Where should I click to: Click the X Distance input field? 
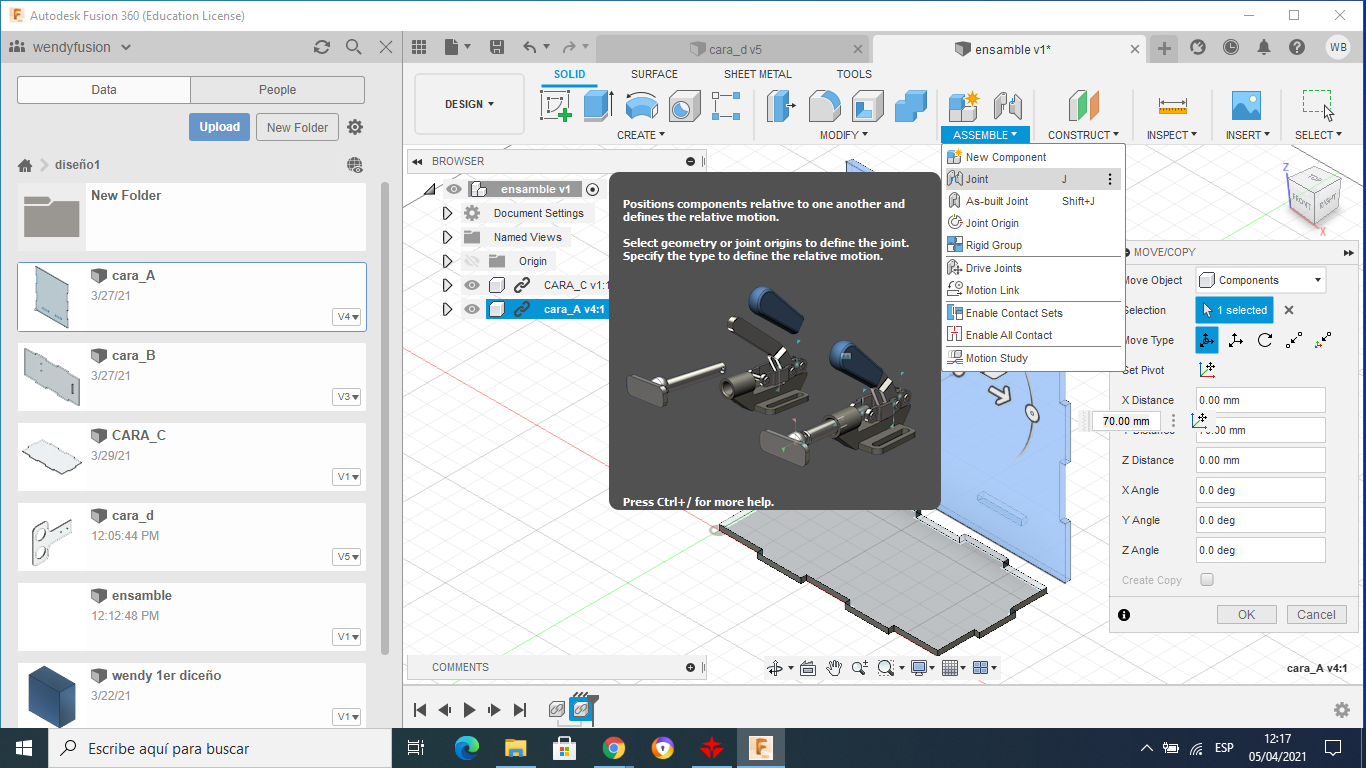(1261, 400)
